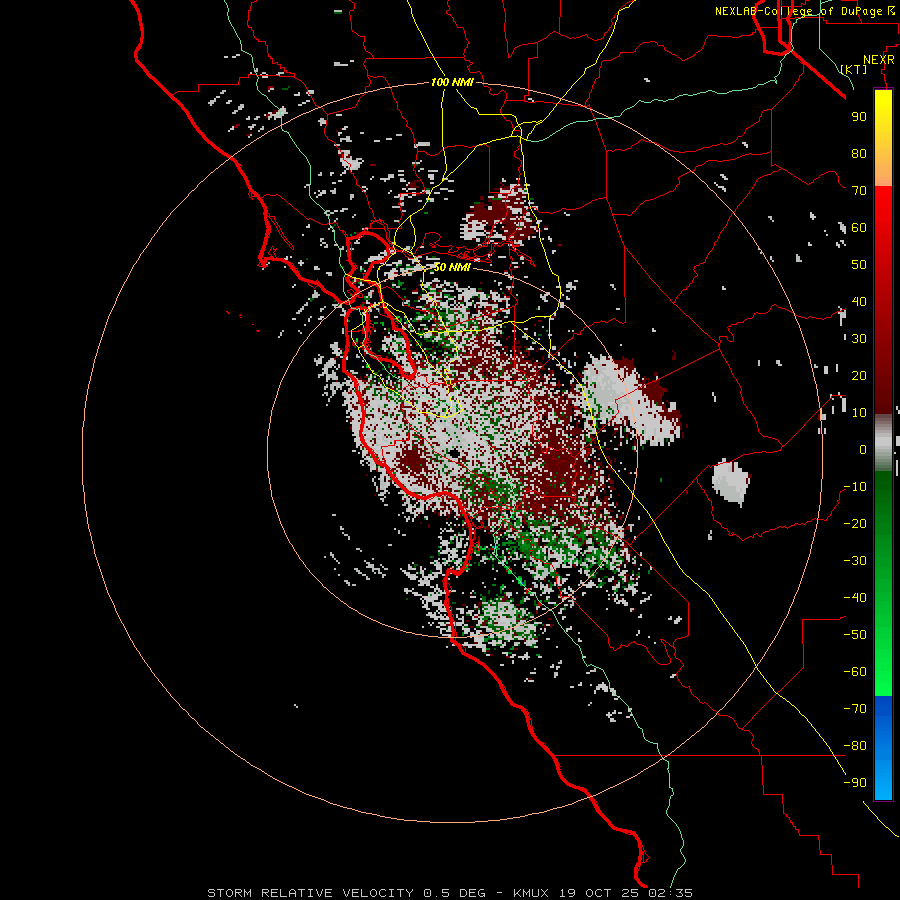Click the 100 NMI range ring label
900x900 pixels.
point(452,82)
